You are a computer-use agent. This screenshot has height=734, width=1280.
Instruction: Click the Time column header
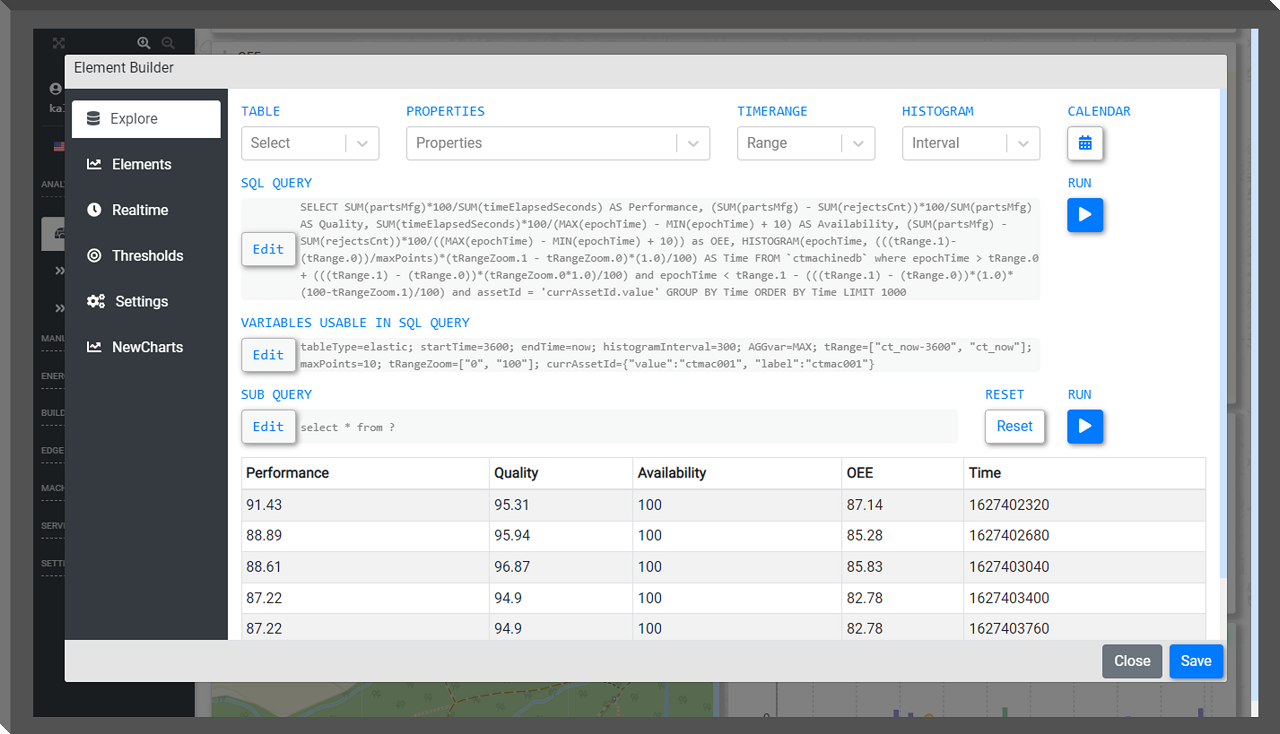1085,473
